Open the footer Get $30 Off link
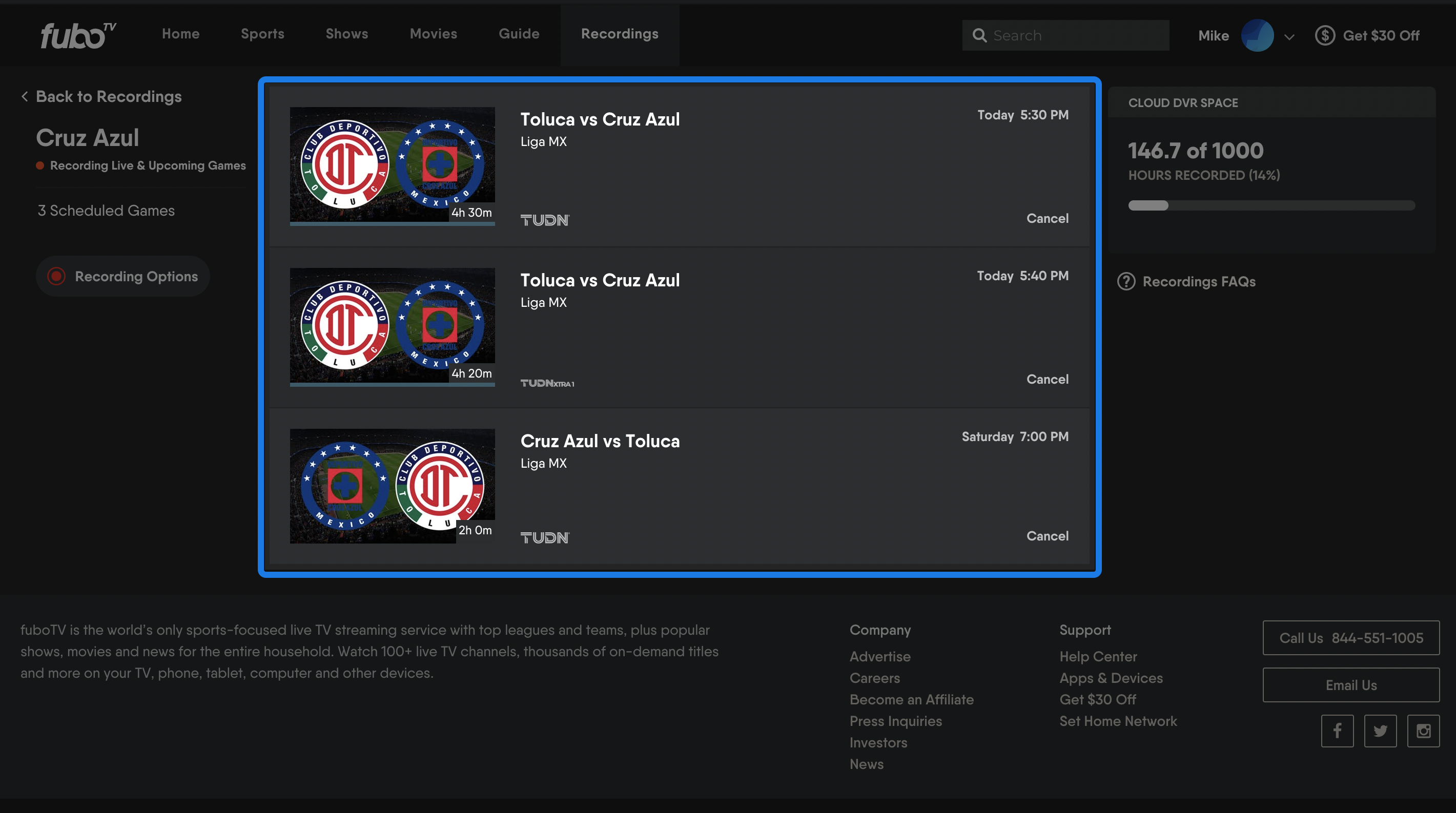 tap(1098, 699)
